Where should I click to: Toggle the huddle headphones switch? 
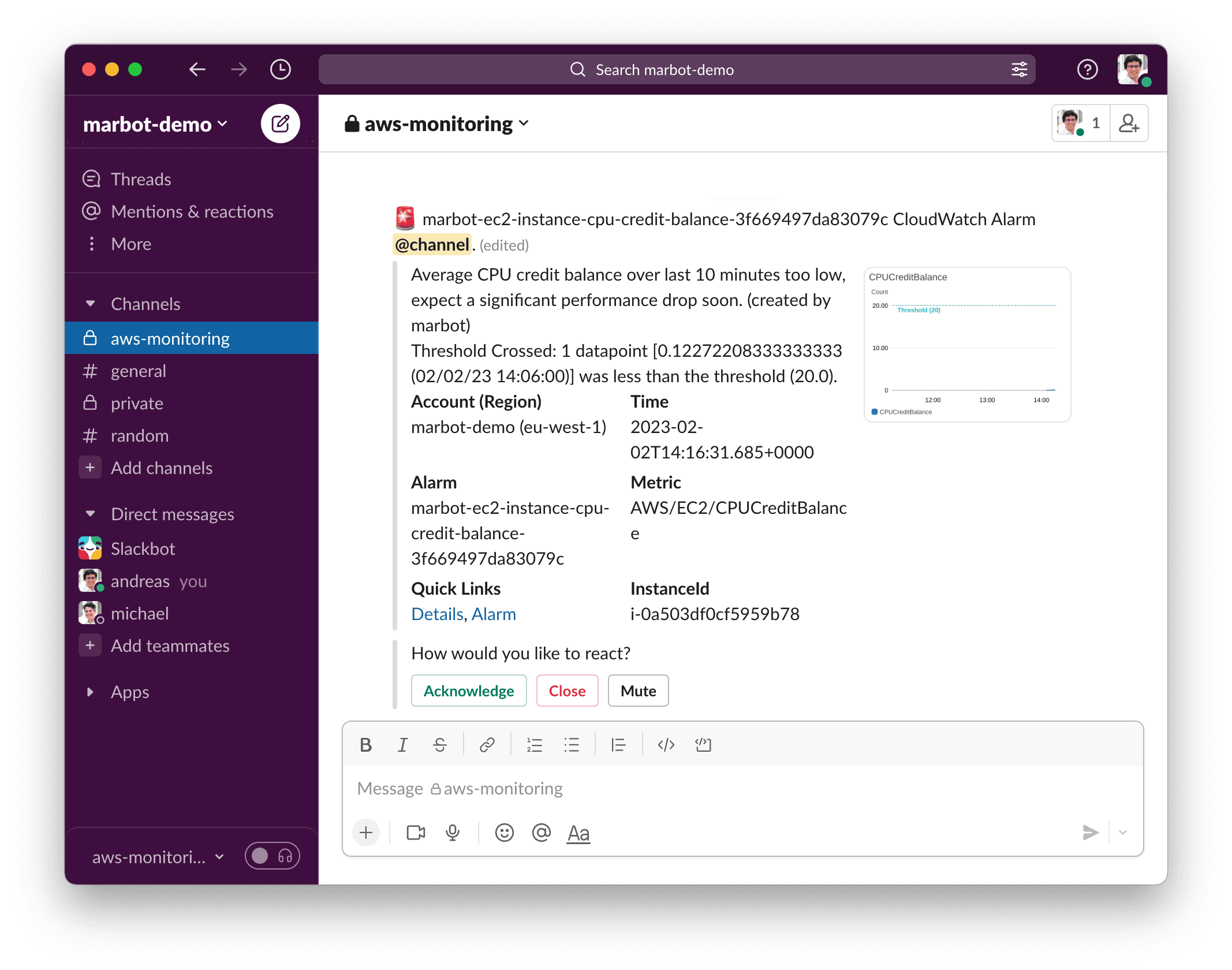272,856
